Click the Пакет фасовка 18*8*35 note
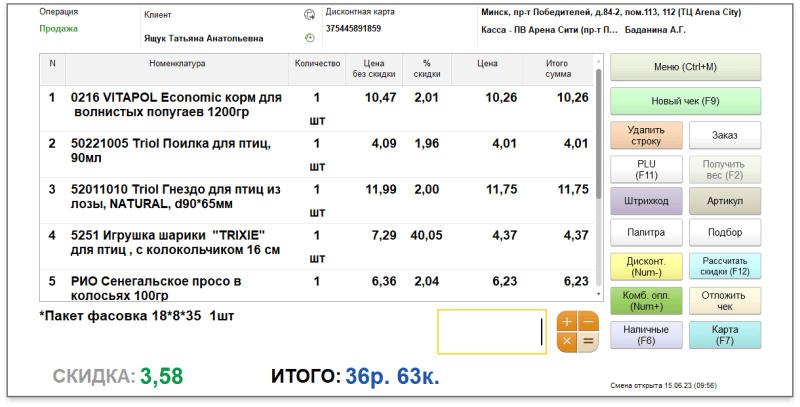The image size is (800, 407). point(137,316)
